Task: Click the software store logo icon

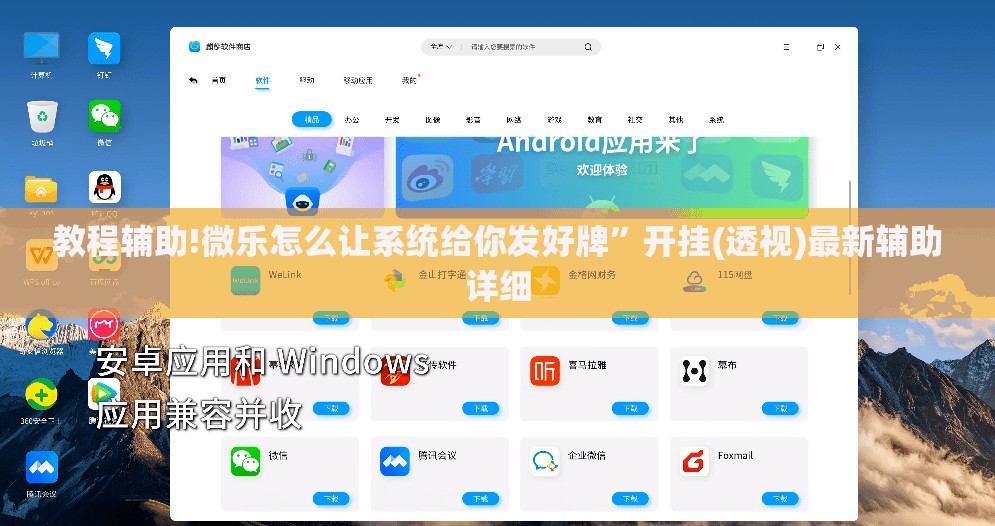Action: pyautogui.click(x=194, y=46)
